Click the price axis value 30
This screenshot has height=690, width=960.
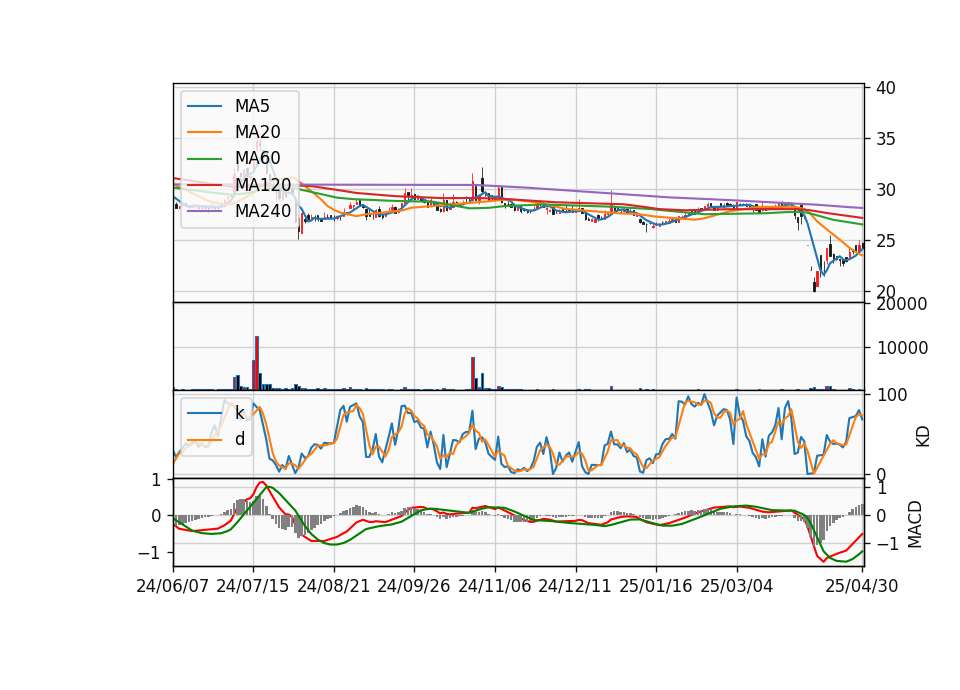885,190
